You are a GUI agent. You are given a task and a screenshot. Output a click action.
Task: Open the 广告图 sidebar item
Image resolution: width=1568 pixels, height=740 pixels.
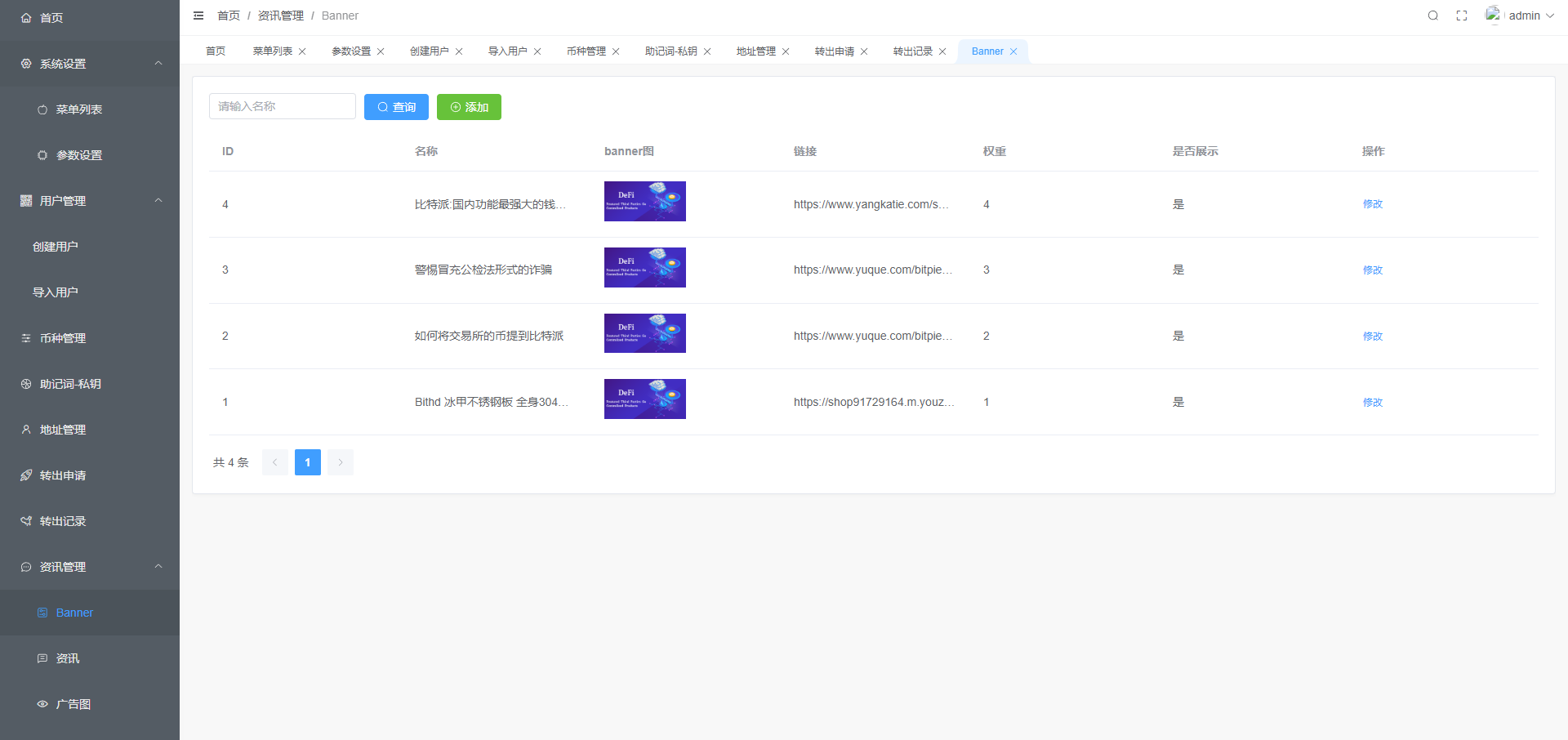click(73, 703)
